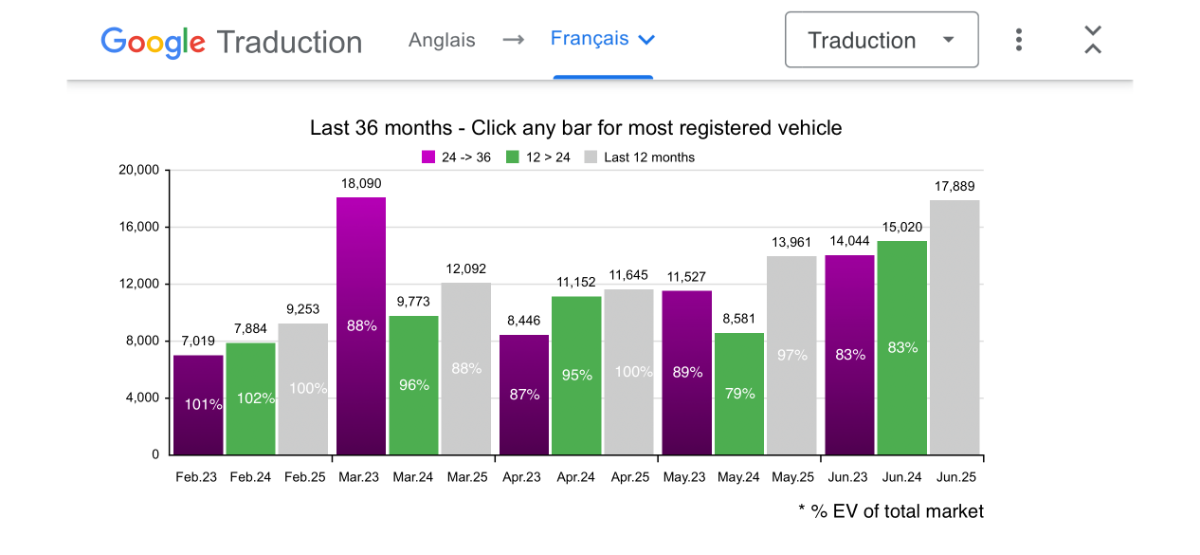This screenshot has height=555, width=1200.
Task: Click the arrow between Anglais and Français
Action: click(x=513, y=40)
